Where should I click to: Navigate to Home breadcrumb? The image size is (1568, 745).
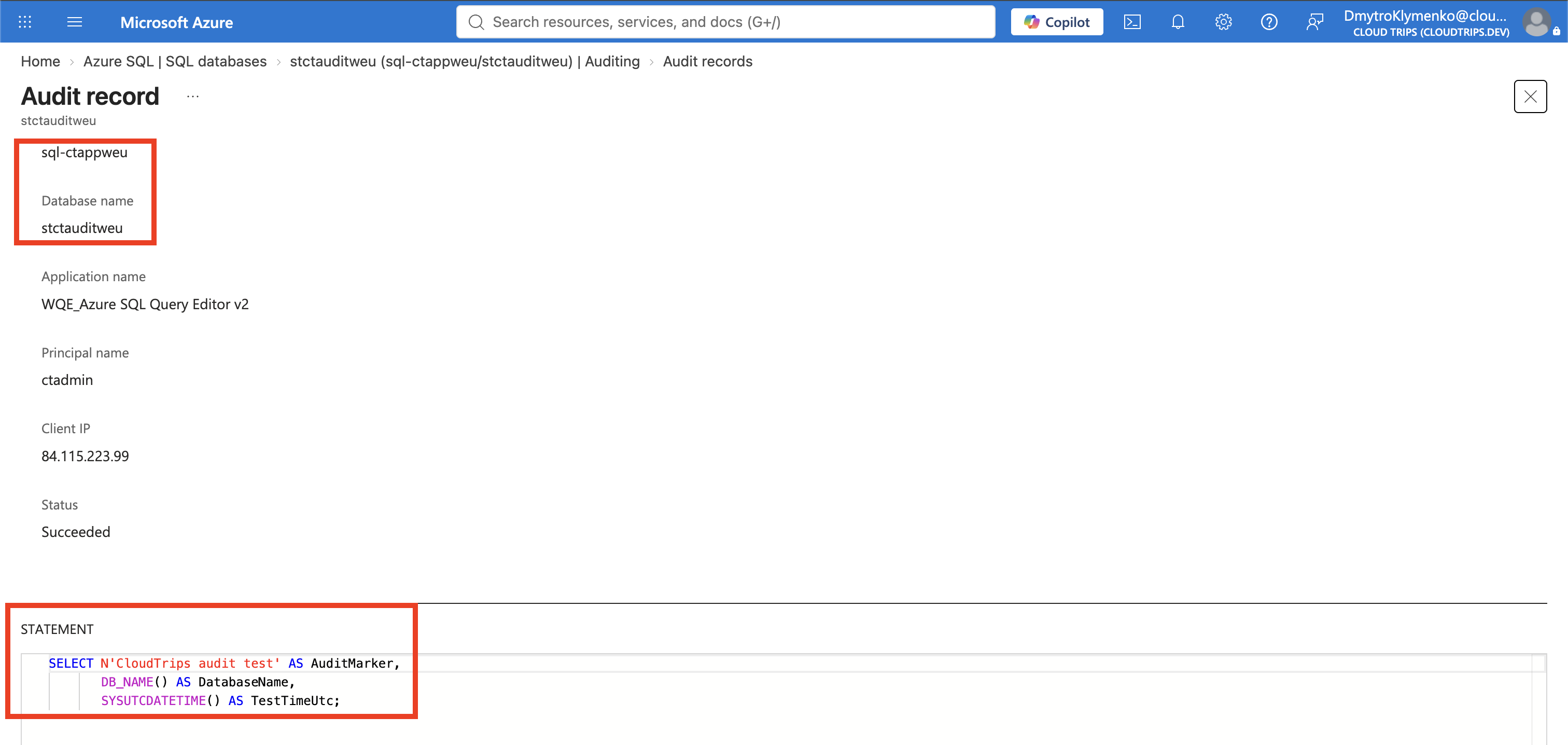pos(40,62)
